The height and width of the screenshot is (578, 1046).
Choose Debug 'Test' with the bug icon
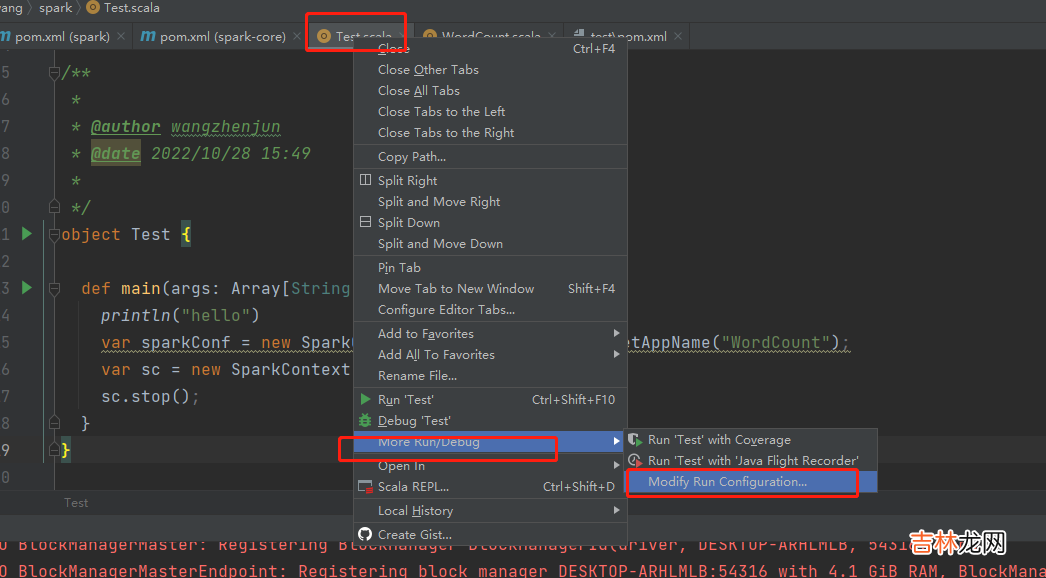point(414,421)
